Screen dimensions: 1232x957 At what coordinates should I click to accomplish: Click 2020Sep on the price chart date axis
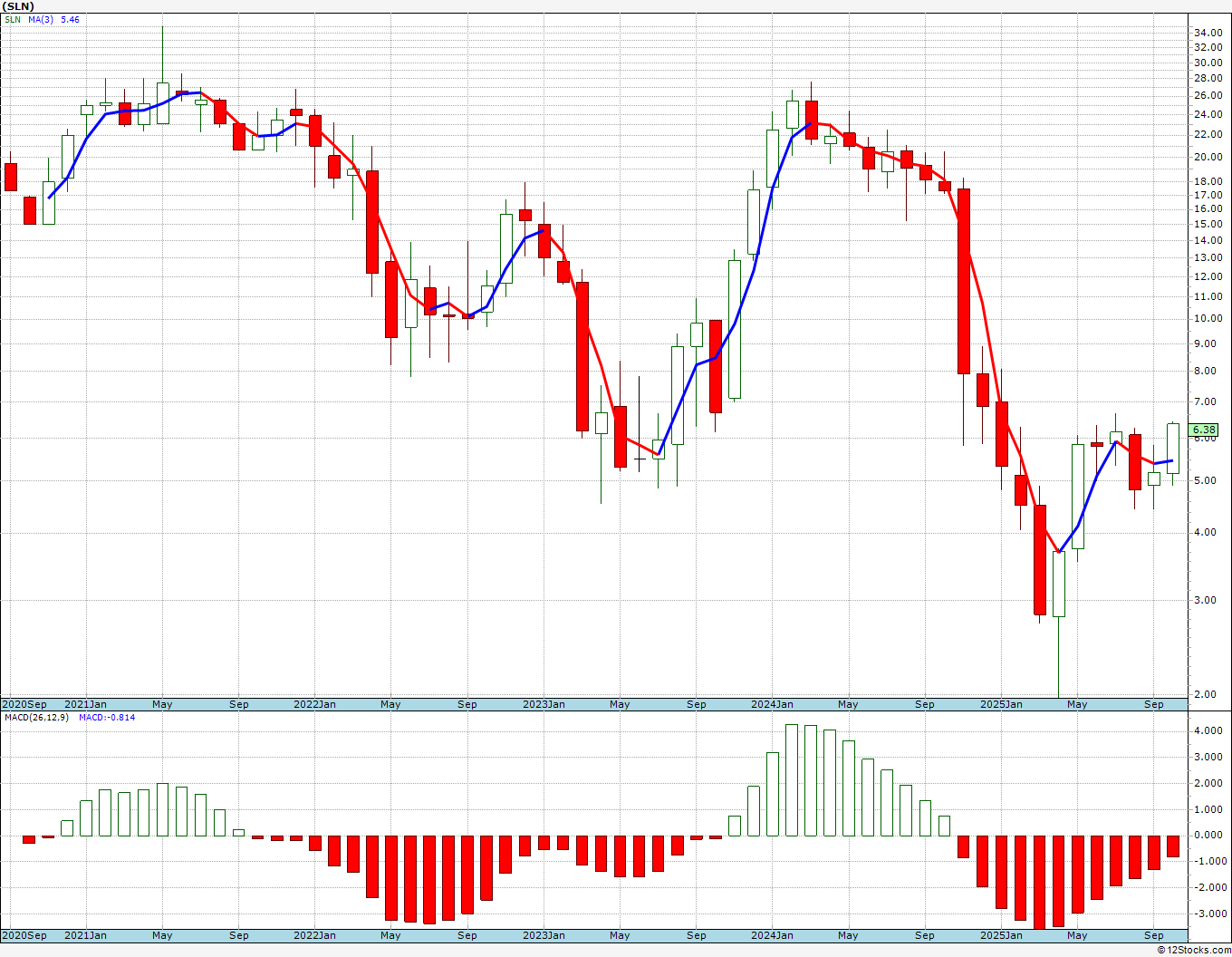click(25, 704)
